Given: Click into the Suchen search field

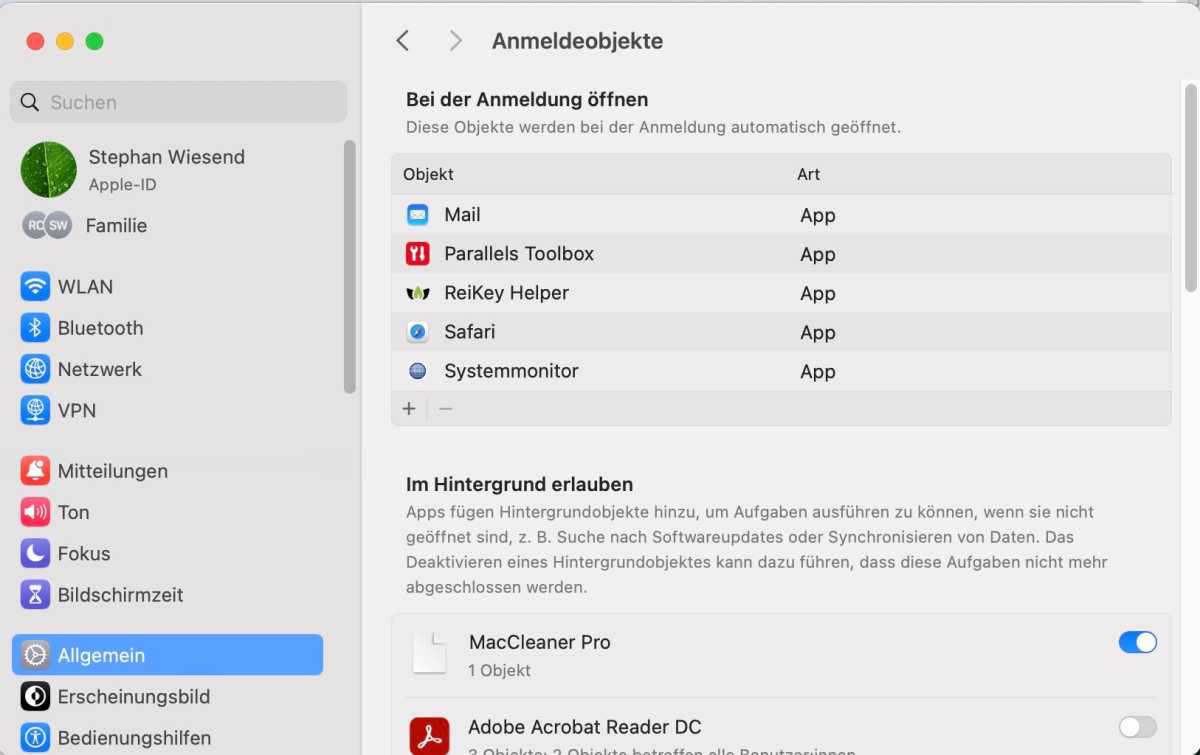Looking at the screenshot, I should click(x=178, y=102).
